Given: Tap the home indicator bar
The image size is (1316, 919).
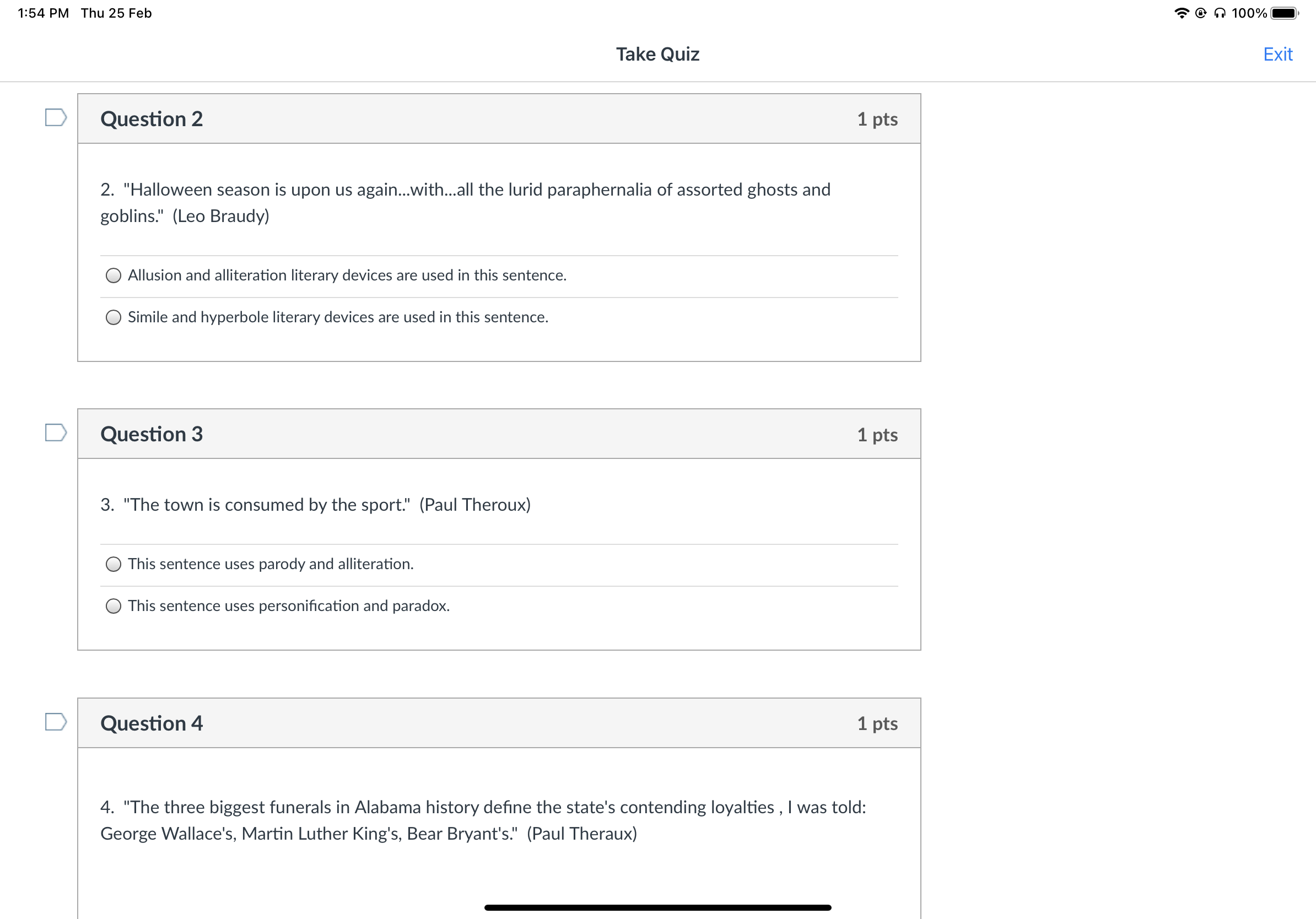Looking at the screenshot, I should pos(657,907).
